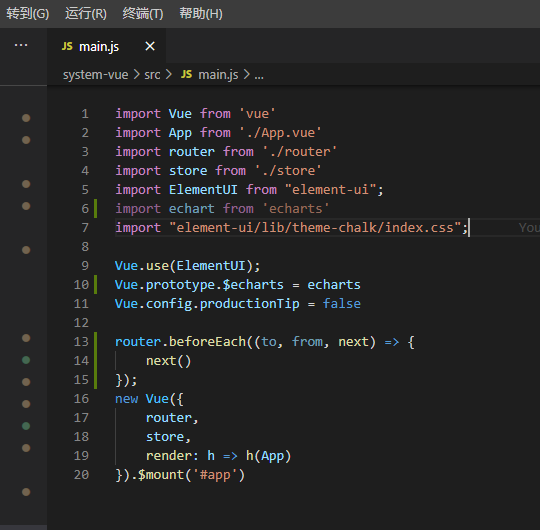The image size is (540, 530).
Task: Click line number 13 in the gutter
Action: click(81, 342)
